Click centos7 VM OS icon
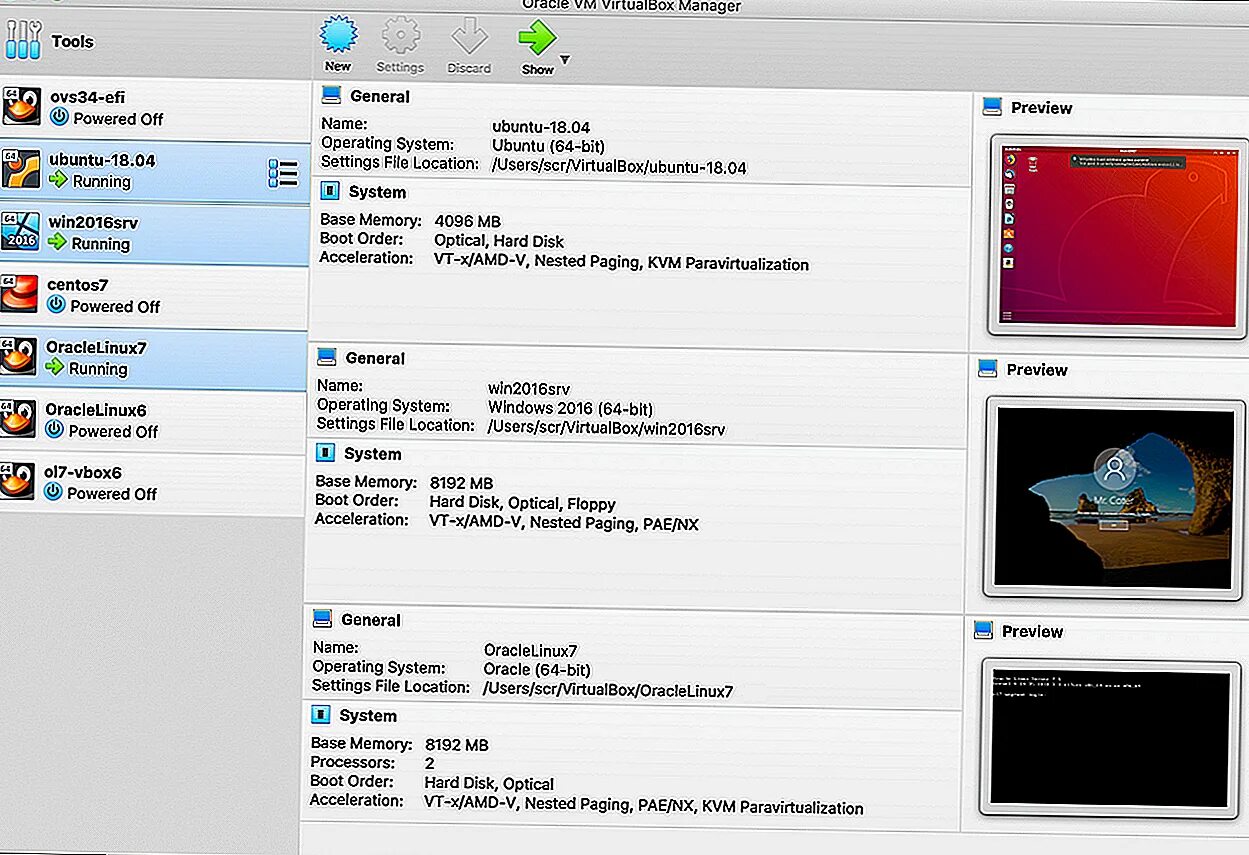Image resolution: width=1249 pixels, height=855 pixels. point(19,294)
